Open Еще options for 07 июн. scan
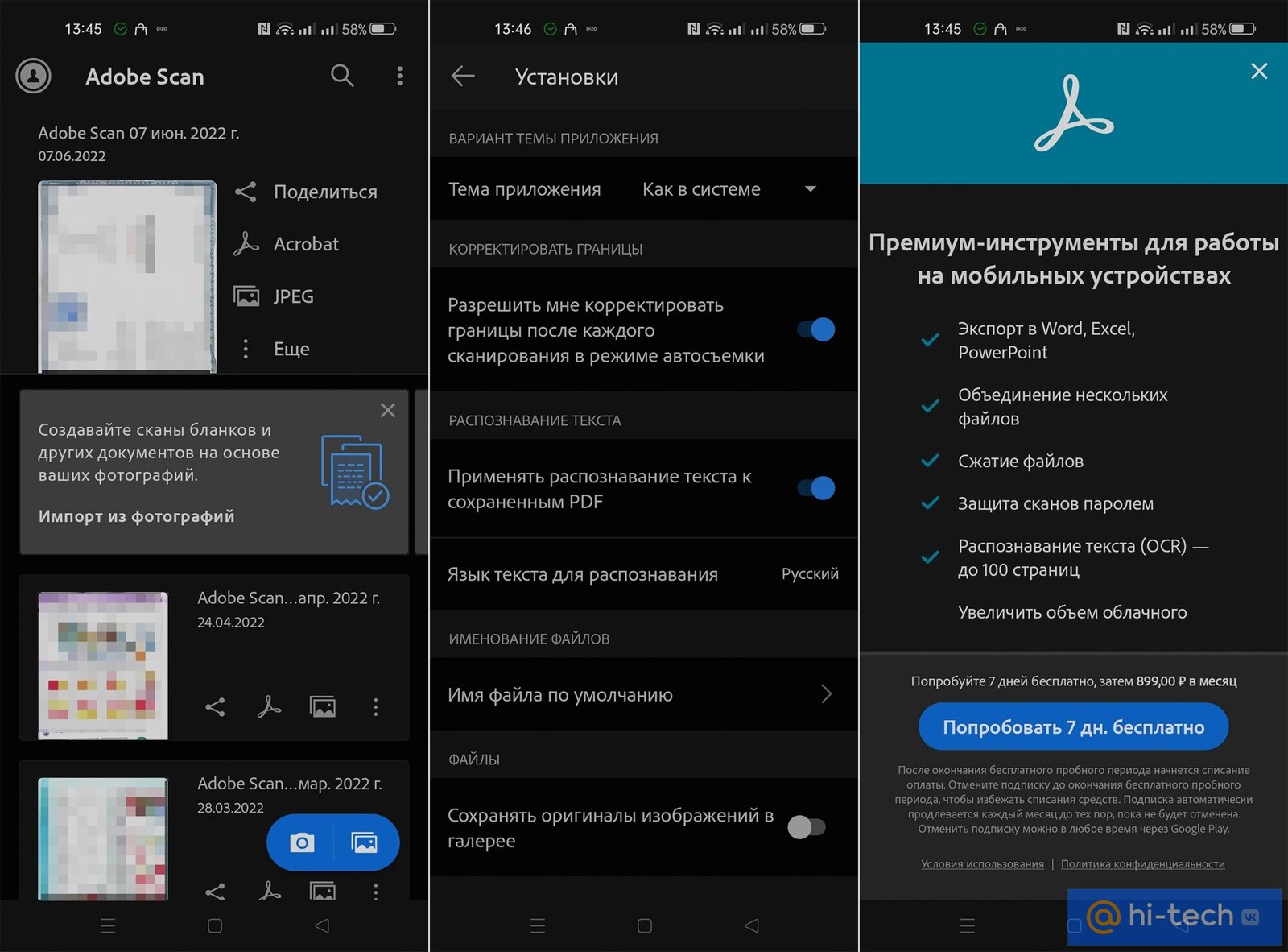This screenshot has width=1288, height=952. (x=275, y=349)
